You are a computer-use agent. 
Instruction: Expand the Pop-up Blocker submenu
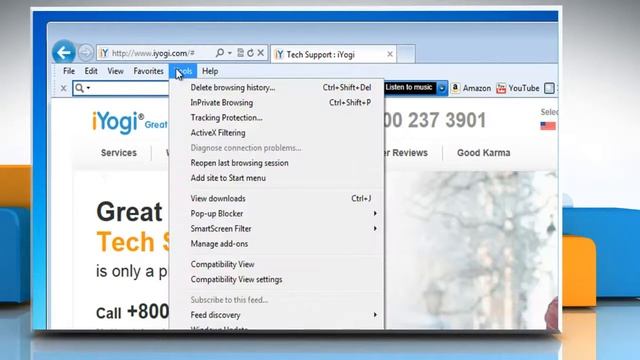pyautogui.click(x=276, y=213)
